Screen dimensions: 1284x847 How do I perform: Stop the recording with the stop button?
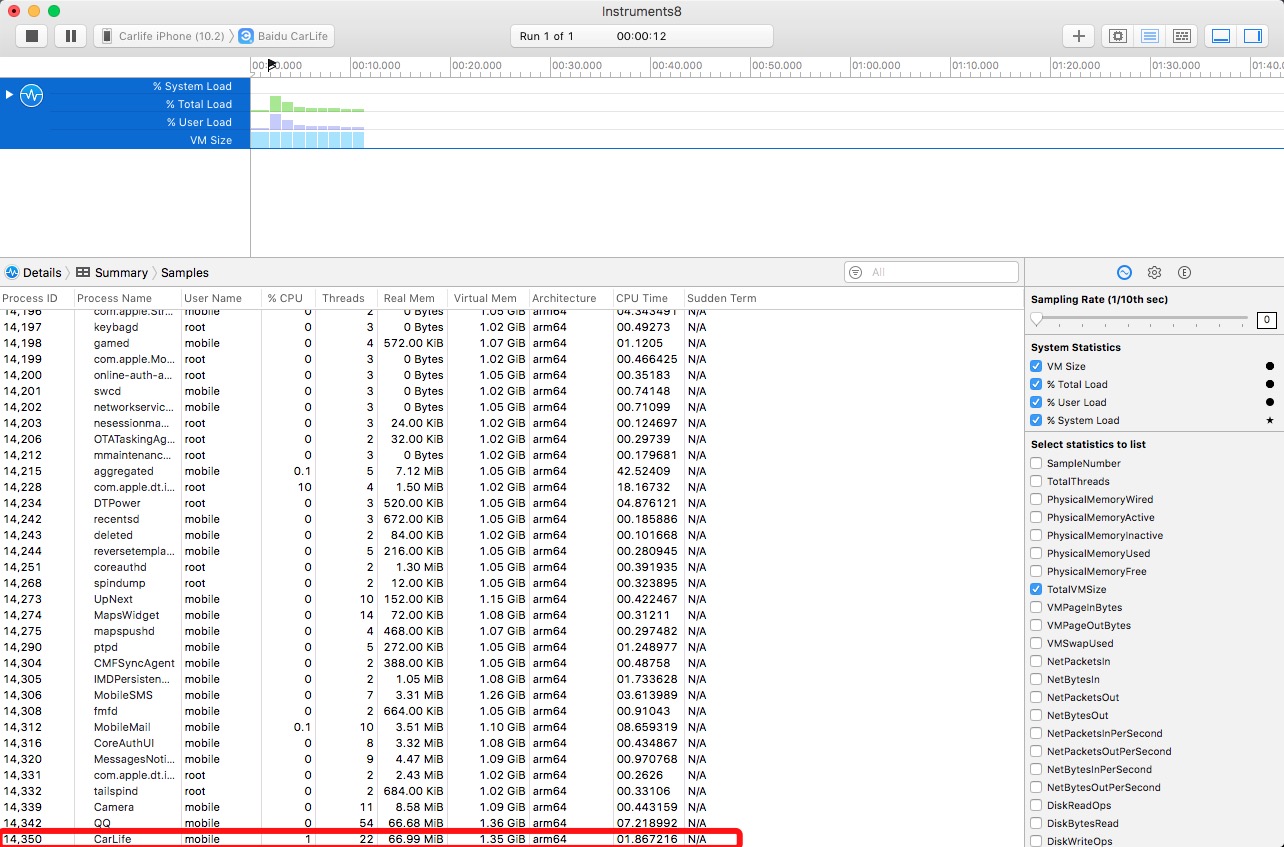click(32, 36)
